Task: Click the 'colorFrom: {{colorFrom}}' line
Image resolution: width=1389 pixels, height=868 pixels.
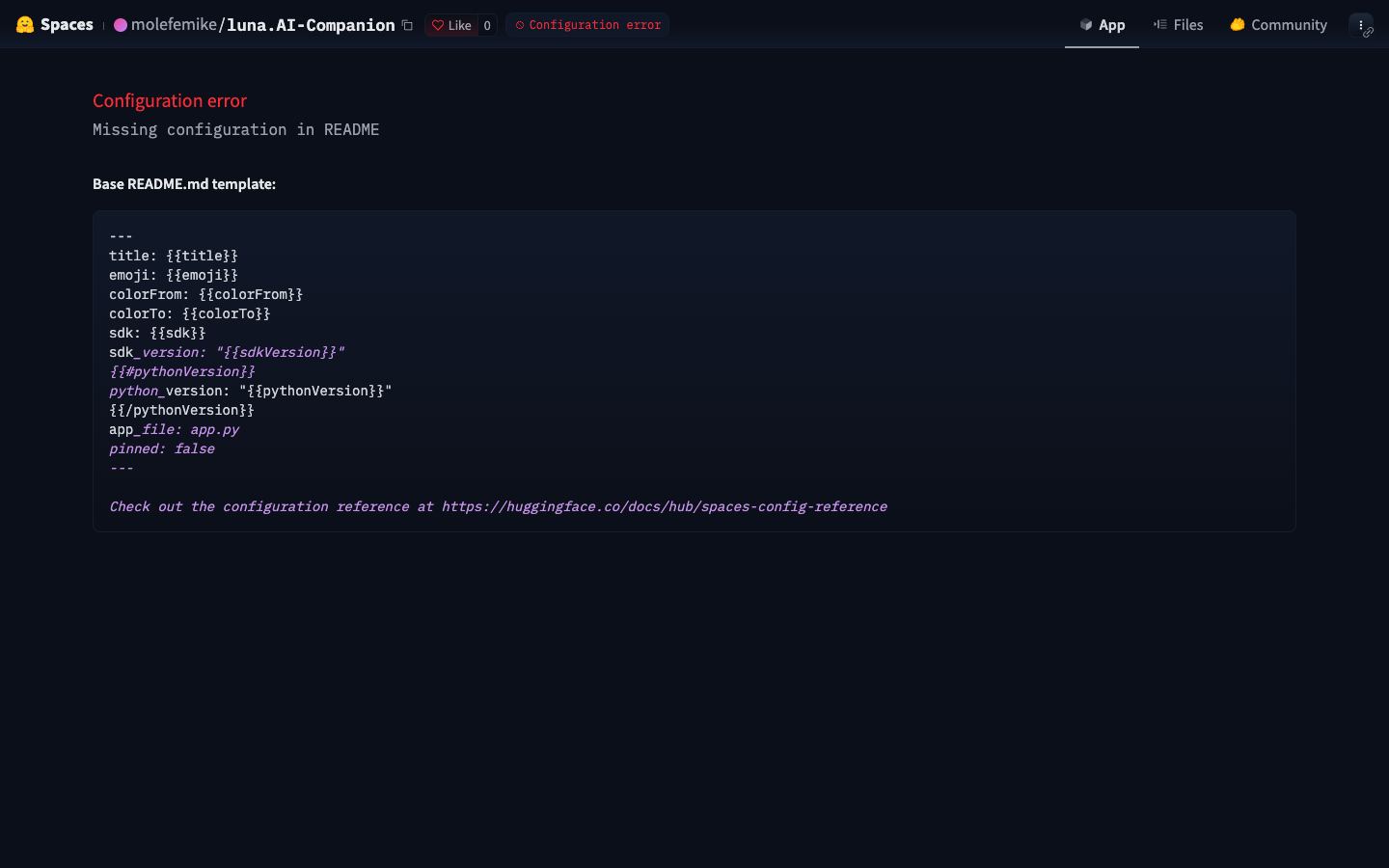Action: pyautogui.click(x=205, y=294)
